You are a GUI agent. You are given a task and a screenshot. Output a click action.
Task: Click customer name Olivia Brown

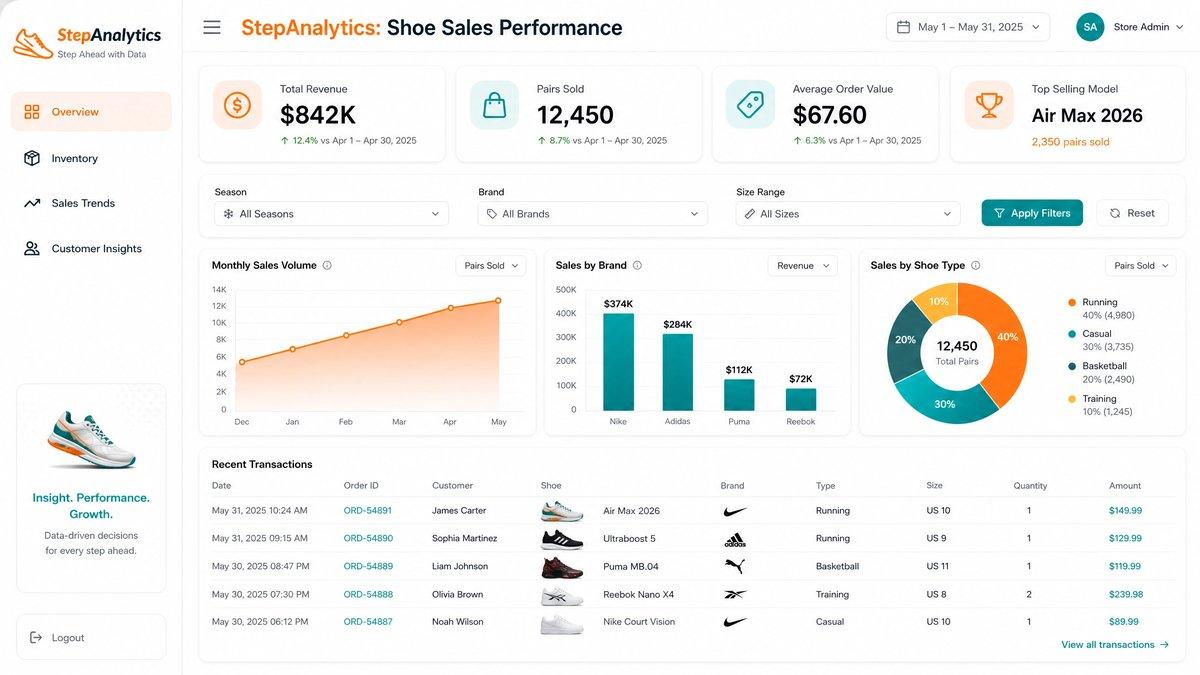pyautogui.click(x=458, y=594)
